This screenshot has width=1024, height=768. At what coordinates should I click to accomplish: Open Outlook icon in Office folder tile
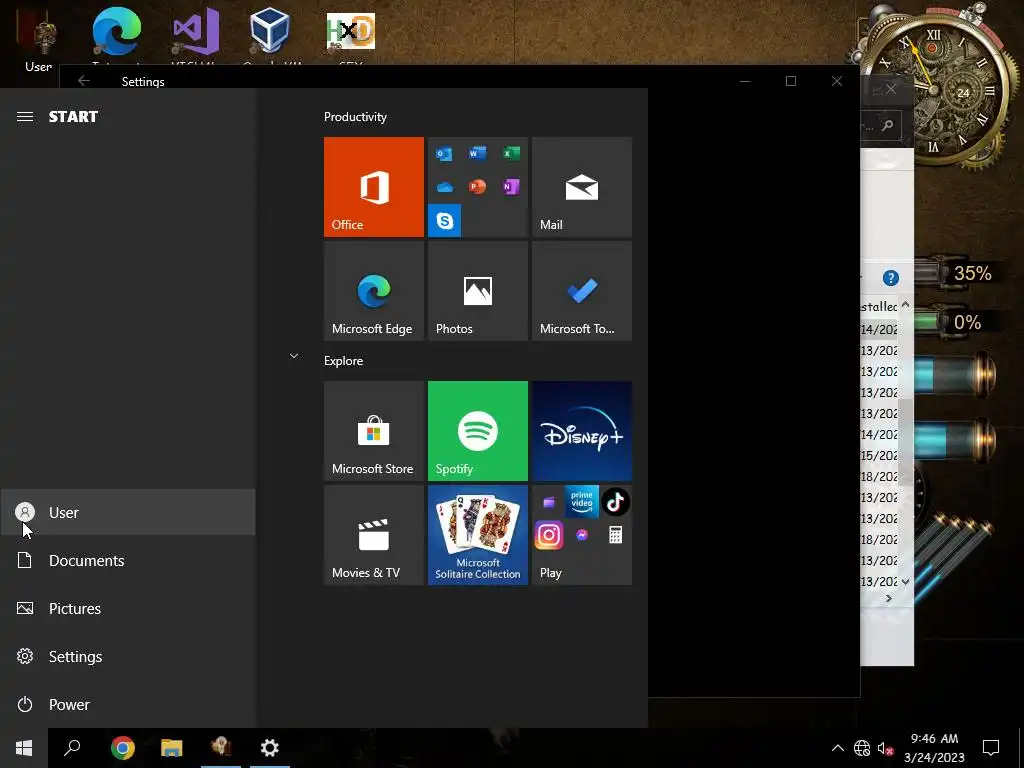point(444,154)
